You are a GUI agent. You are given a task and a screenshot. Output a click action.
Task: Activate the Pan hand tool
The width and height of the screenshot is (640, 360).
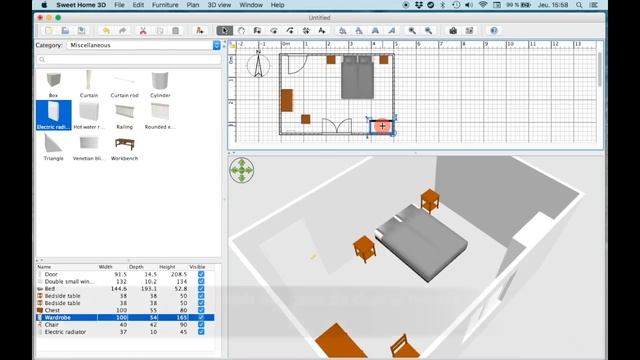(241, 31)
